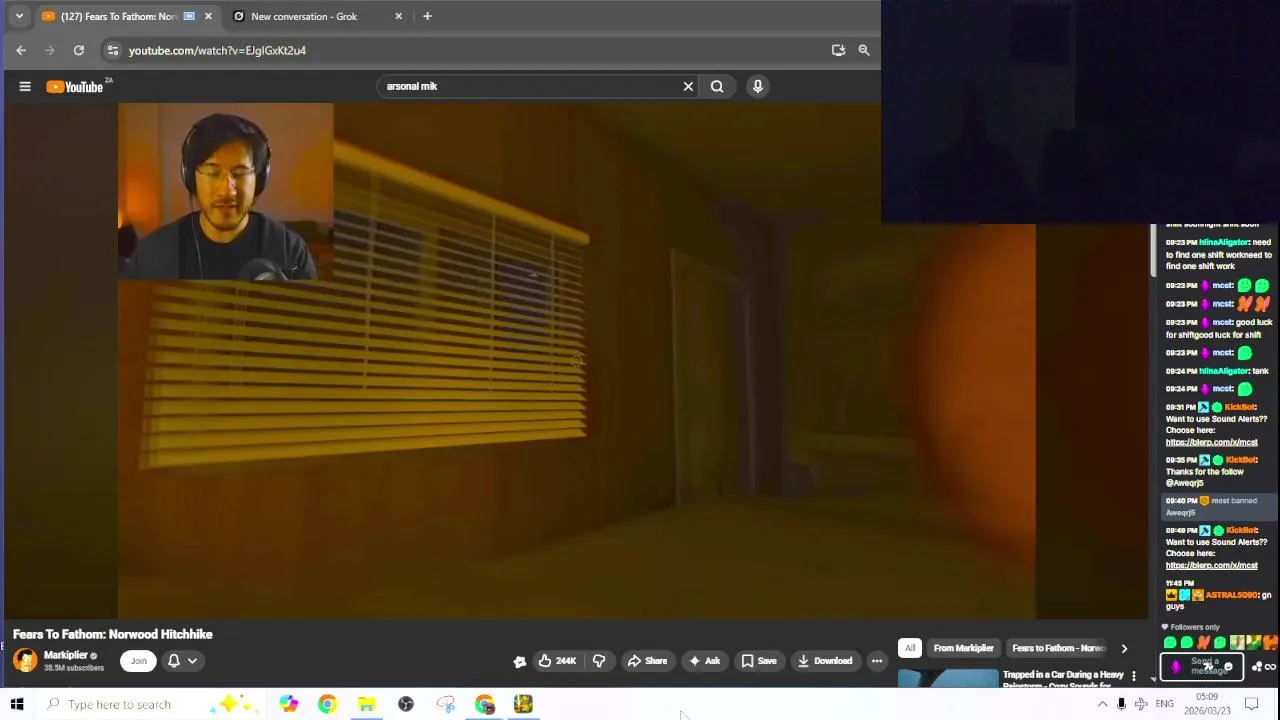Select the youtube.com URL in address bar
Viewport: 1280px width, 720px height.
[217, 50]
